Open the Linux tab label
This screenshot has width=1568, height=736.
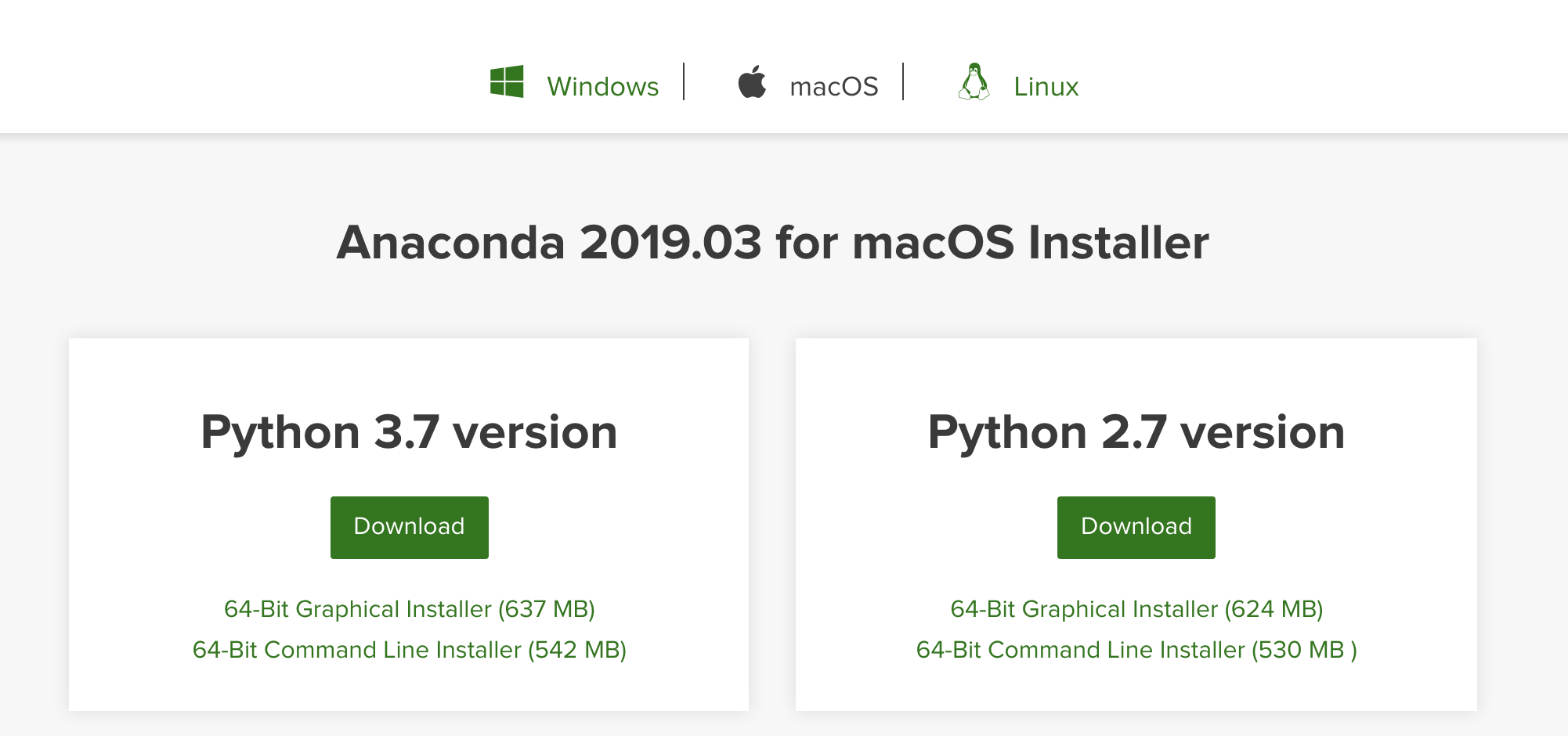tap(1046, 86)
